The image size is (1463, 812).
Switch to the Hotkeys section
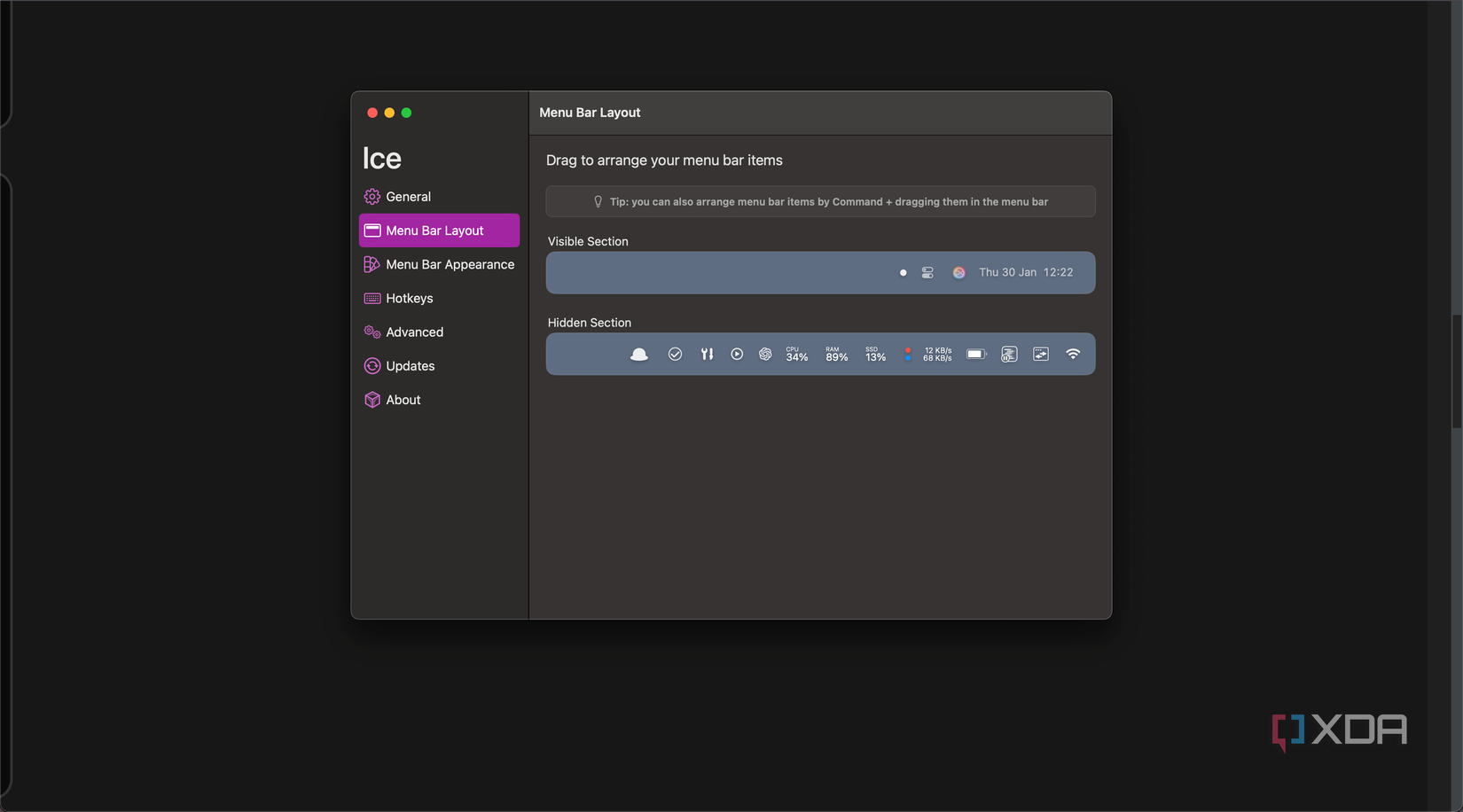(x=410, y=298)
